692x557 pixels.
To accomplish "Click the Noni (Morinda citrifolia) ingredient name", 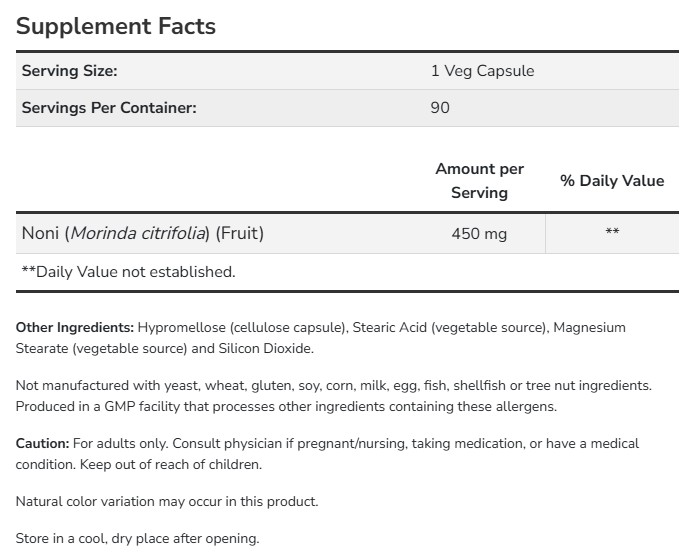I will [x=143, y=234].
